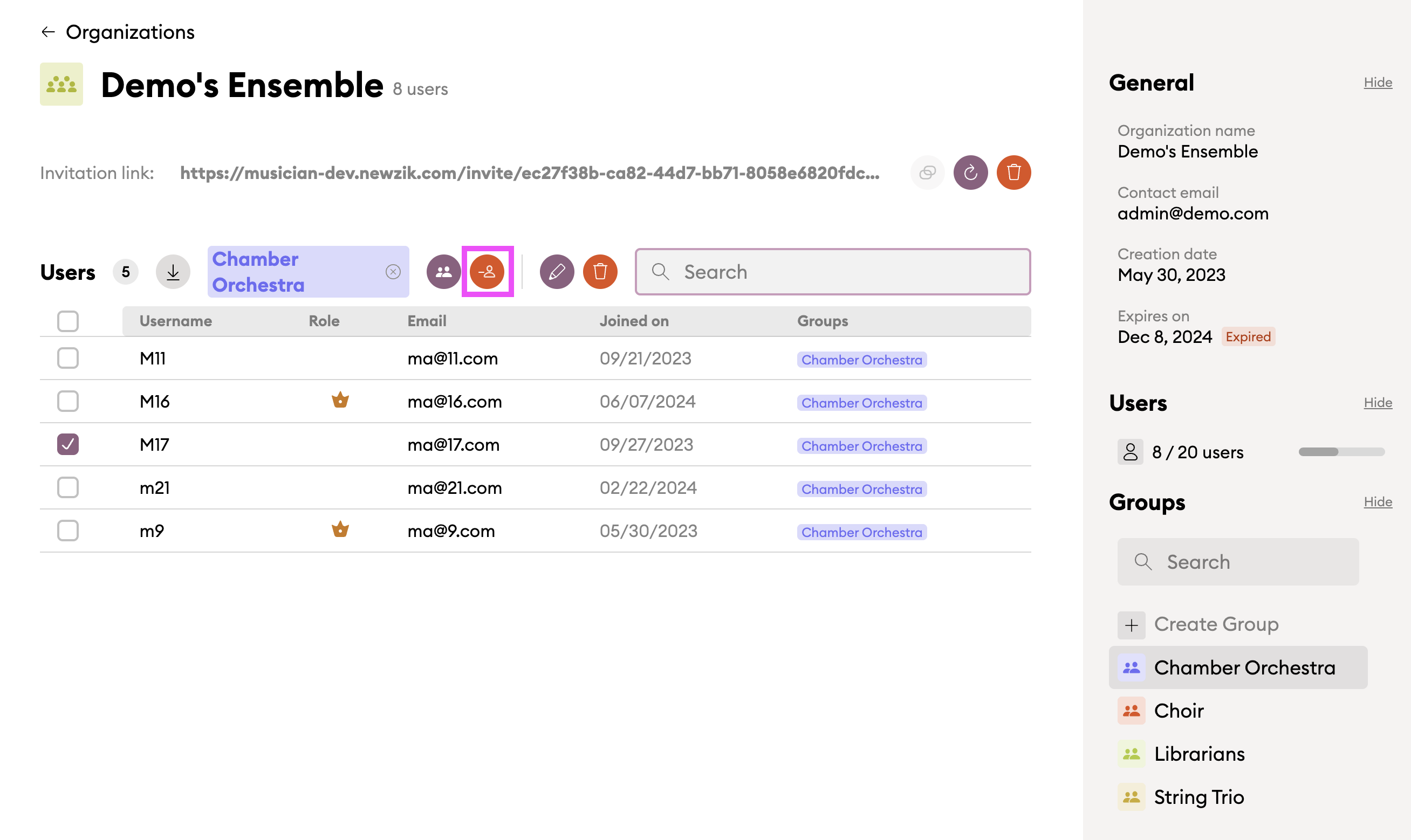The width and height of the screenshot is (1411, 840).
Task: Check the M11 user checkbox
Action: point(68,359)
